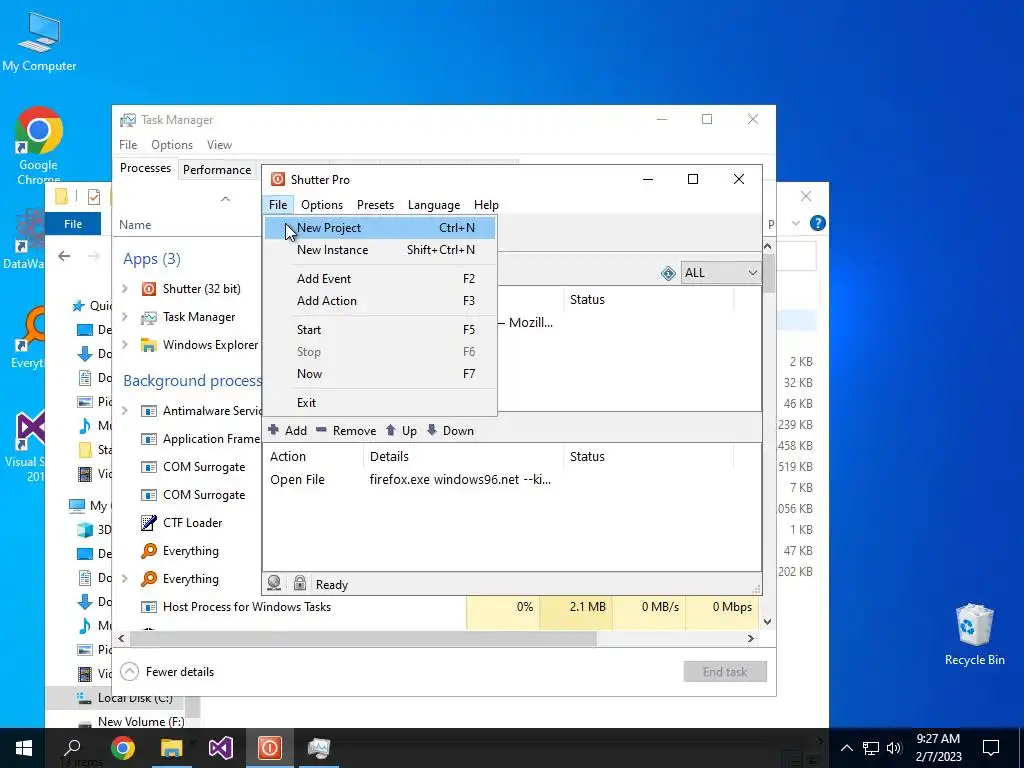Open Chrome from the taskbar

[122, 748]
